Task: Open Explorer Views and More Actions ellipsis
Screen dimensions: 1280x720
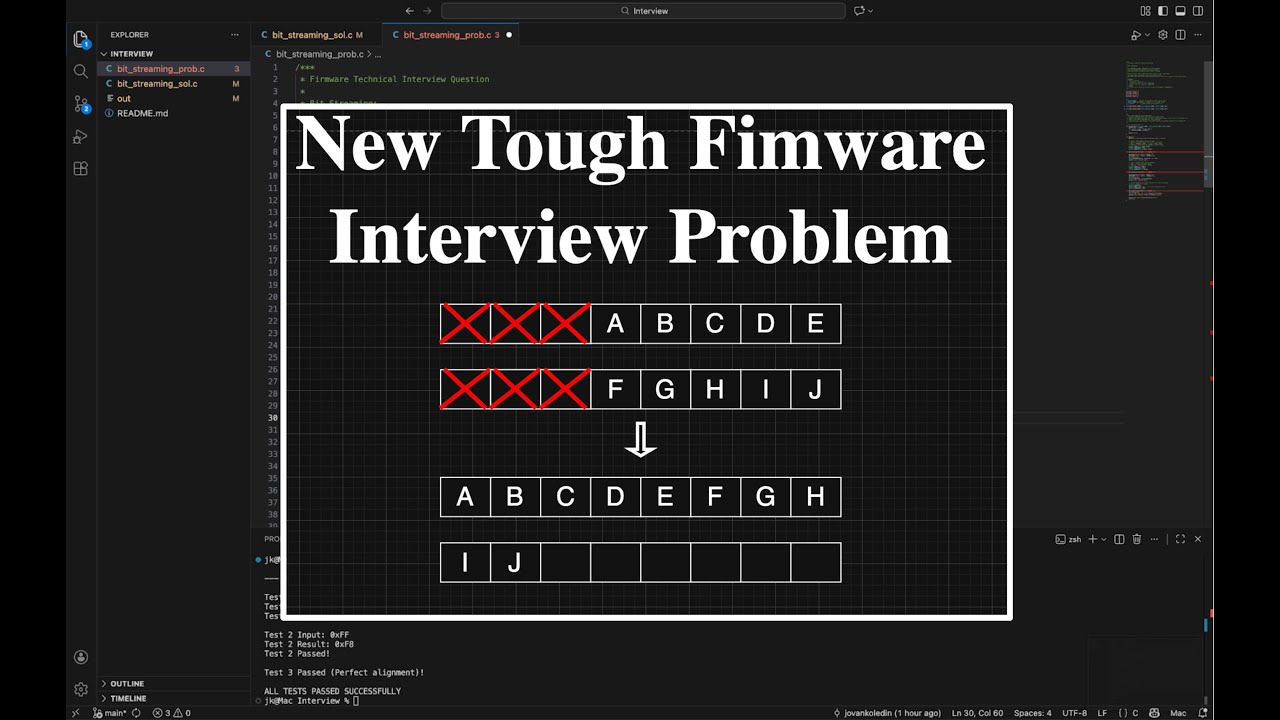Action: click(x=235, y=35)
